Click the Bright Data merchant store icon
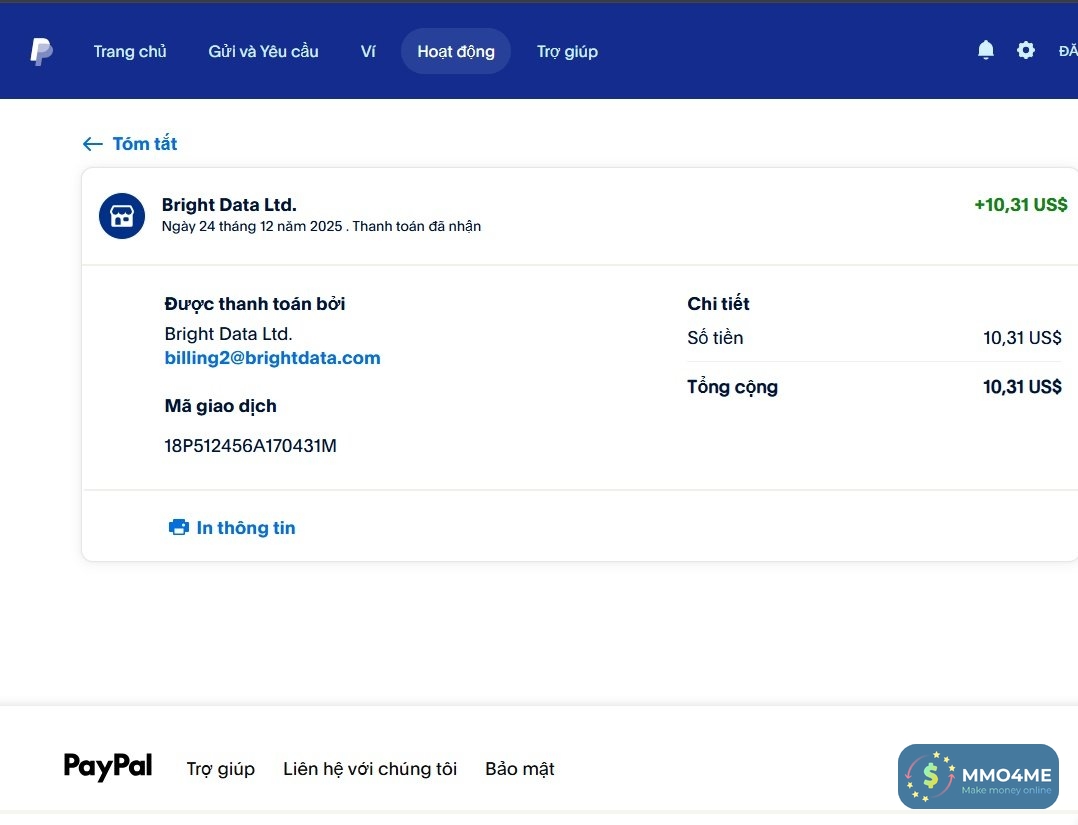Image resolution: width=1078 pixels, height=825 pixels. click(122, 216)
